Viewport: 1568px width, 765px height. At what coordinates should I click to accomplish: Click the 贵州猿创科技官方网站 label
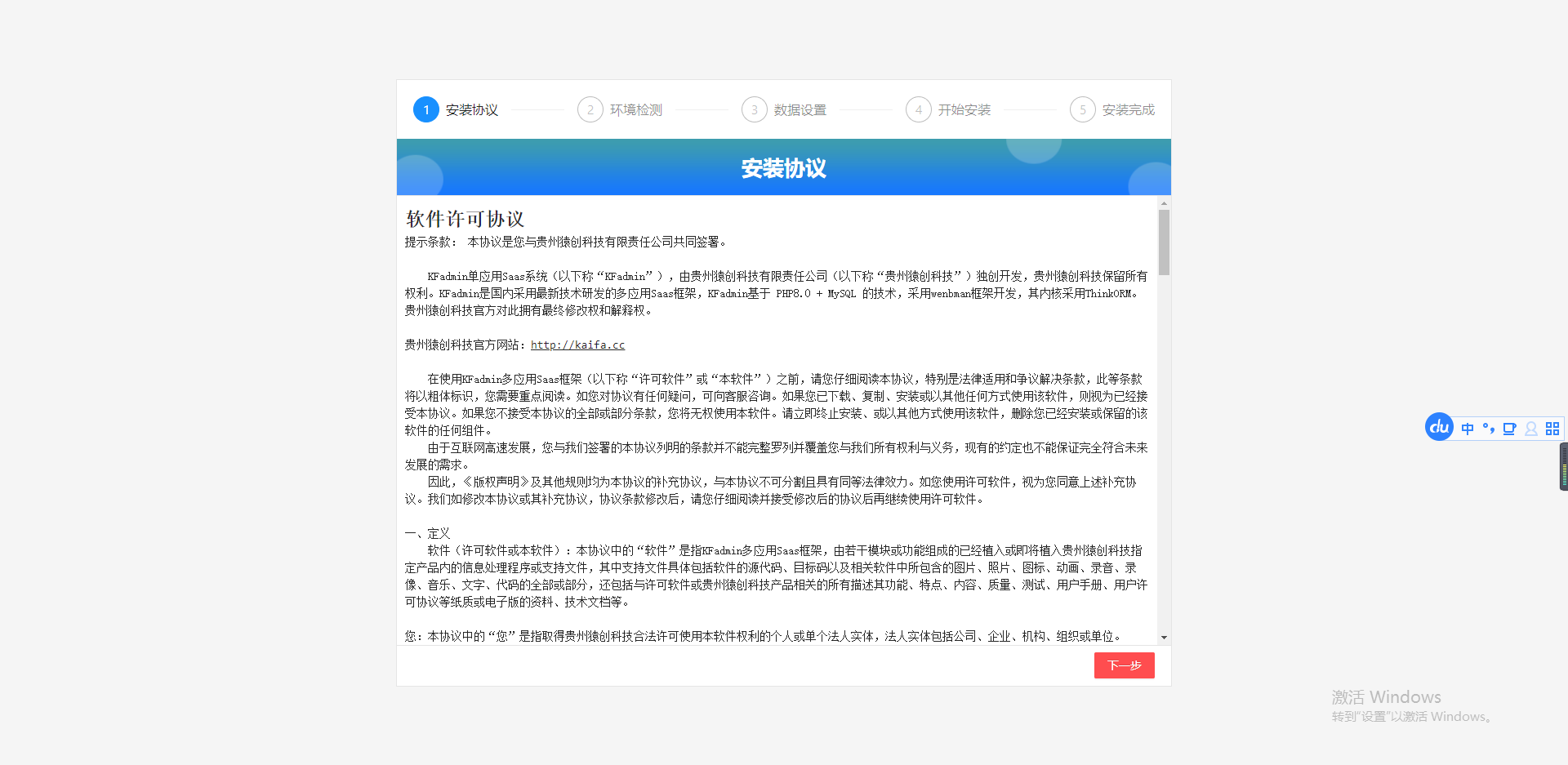point(465,345)
